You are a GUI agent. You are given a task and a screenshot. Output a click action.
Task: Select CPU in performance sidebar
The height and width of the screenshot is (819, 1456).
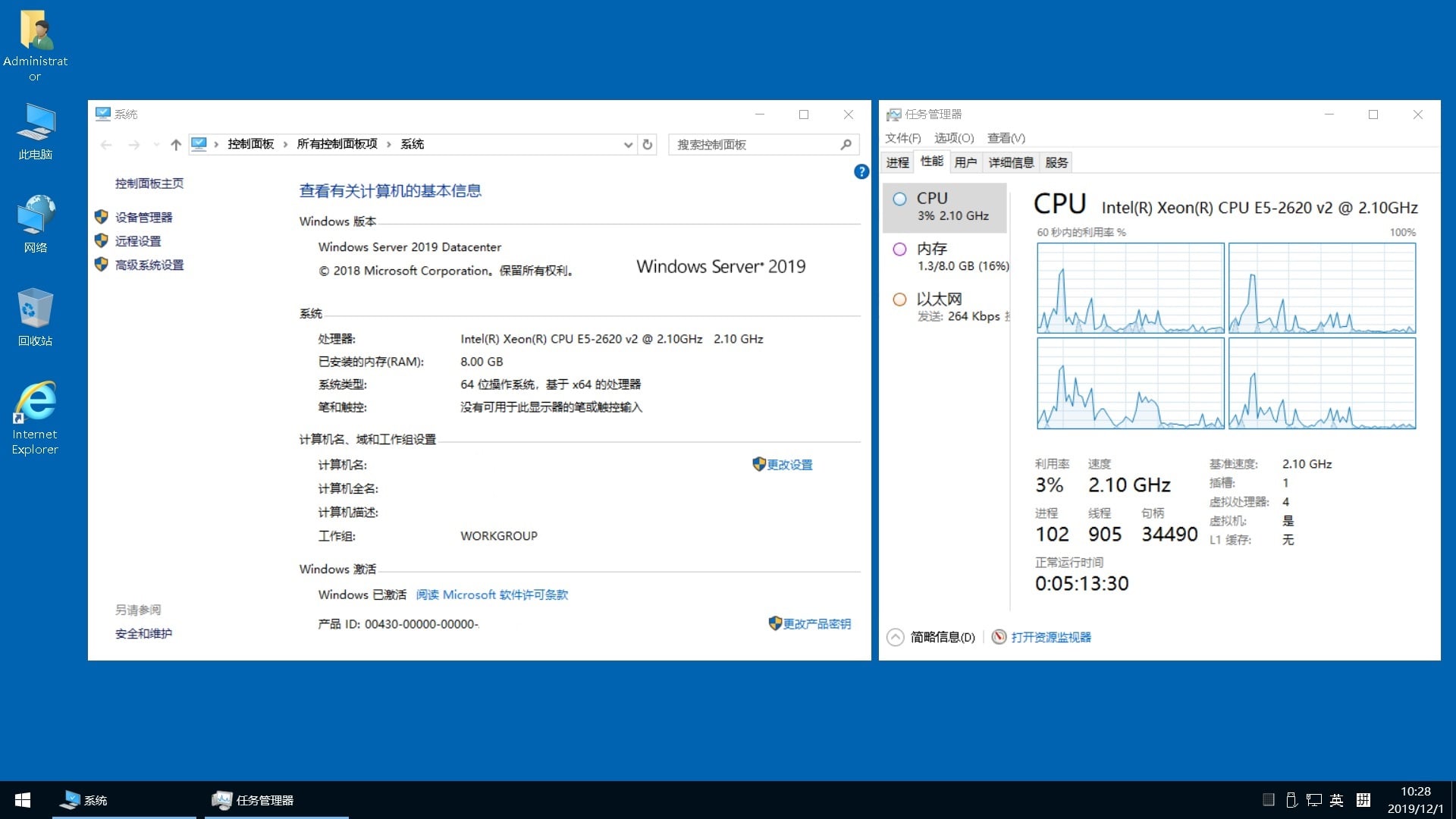point(944,207)
